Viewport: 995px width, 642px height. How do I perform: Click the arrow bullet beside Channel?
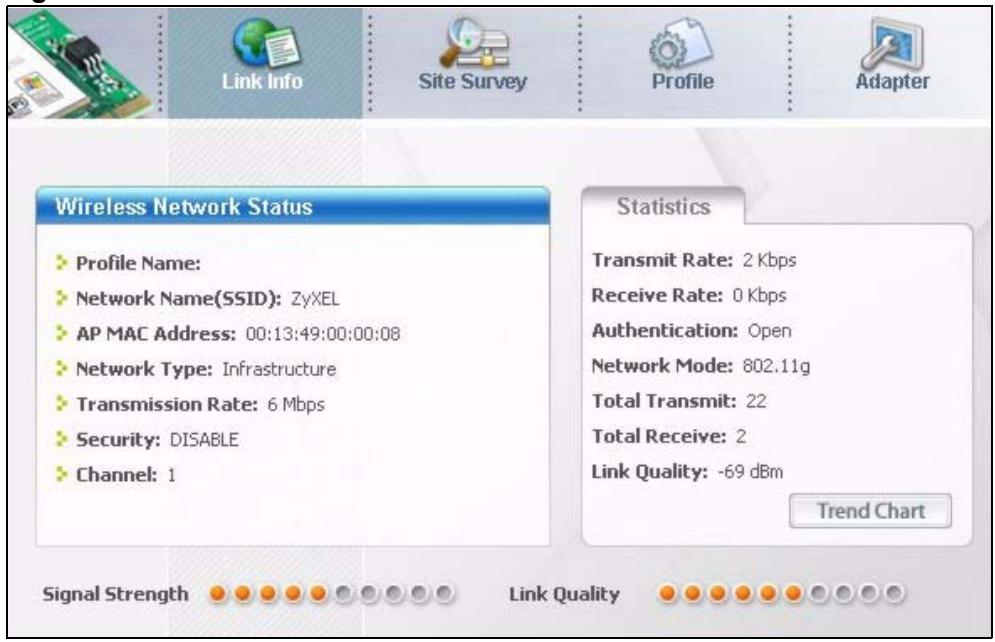[x=62, y=474]
